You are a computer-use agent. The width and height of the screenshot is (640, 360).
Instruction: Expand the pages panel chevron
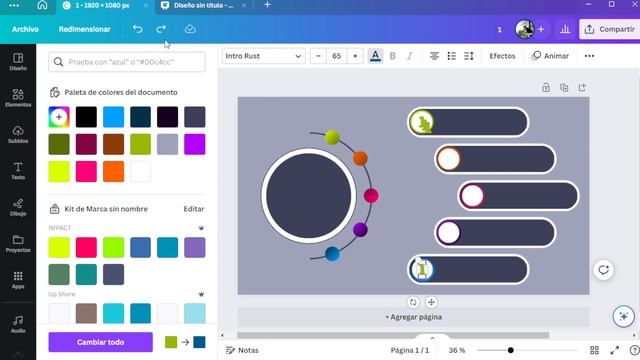pos(432,338)
